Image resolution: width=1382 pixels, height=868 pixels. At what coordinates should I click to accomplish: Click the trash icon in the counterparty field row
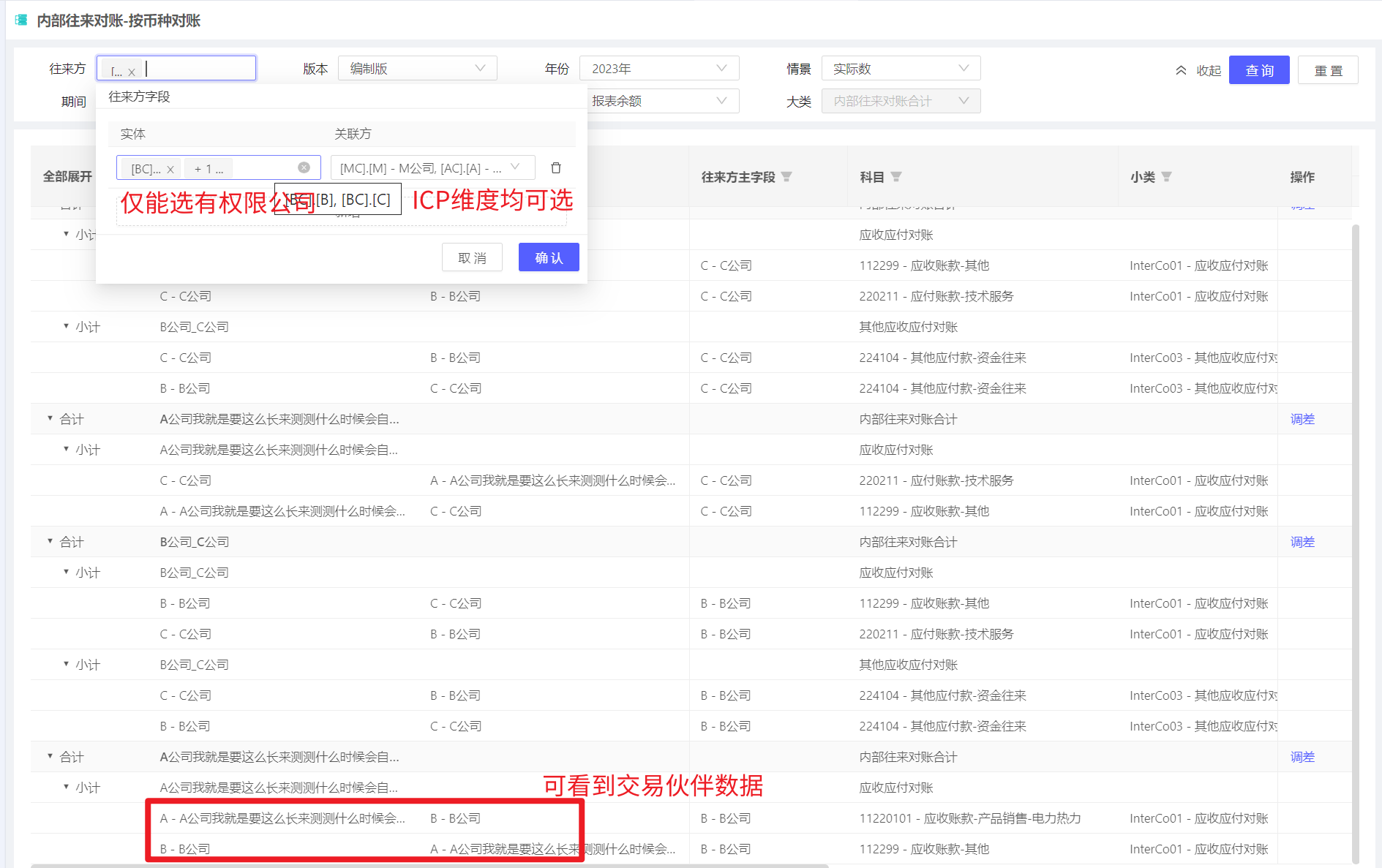click(x=556, y=168)
